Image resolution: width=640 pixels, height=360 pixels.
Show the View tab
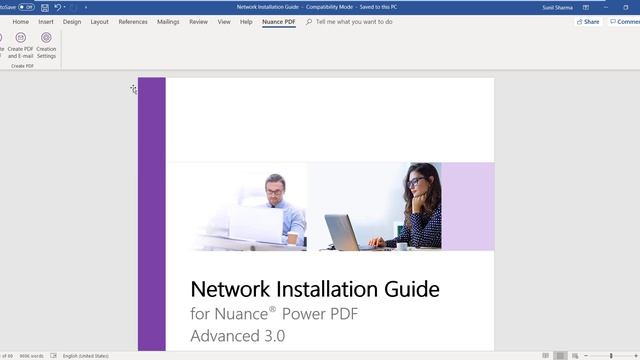click(224, 22)
